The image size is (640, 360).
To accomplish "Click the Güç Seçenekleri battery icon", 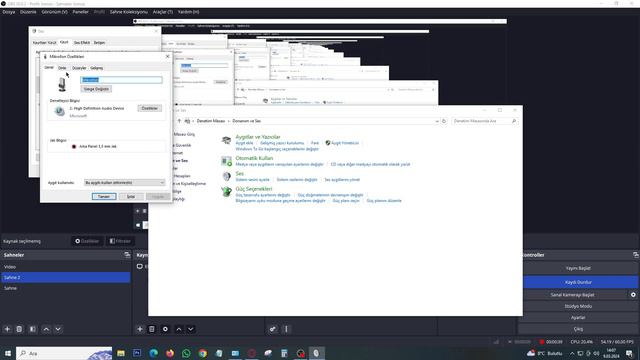I will click(x=226, y=191).
